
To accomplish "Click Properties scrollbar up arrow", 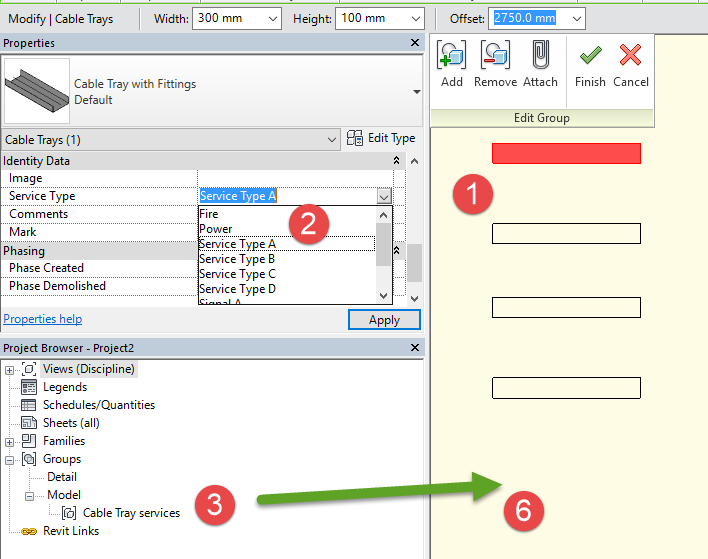I will 415,161.
